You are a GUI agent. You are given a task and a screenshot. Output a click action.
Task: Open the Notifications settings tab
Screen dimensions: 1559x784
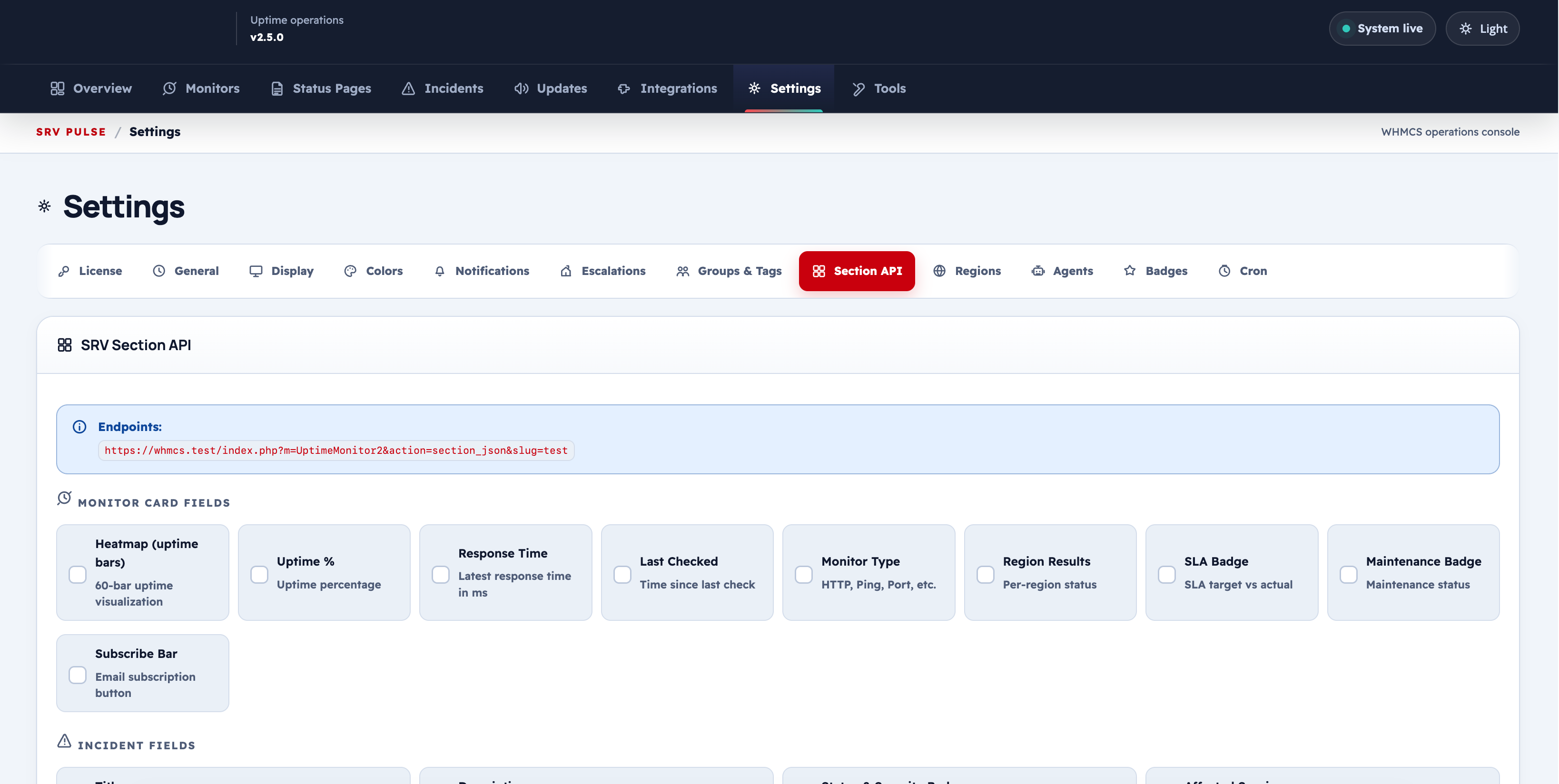click(x=482, y=271)
